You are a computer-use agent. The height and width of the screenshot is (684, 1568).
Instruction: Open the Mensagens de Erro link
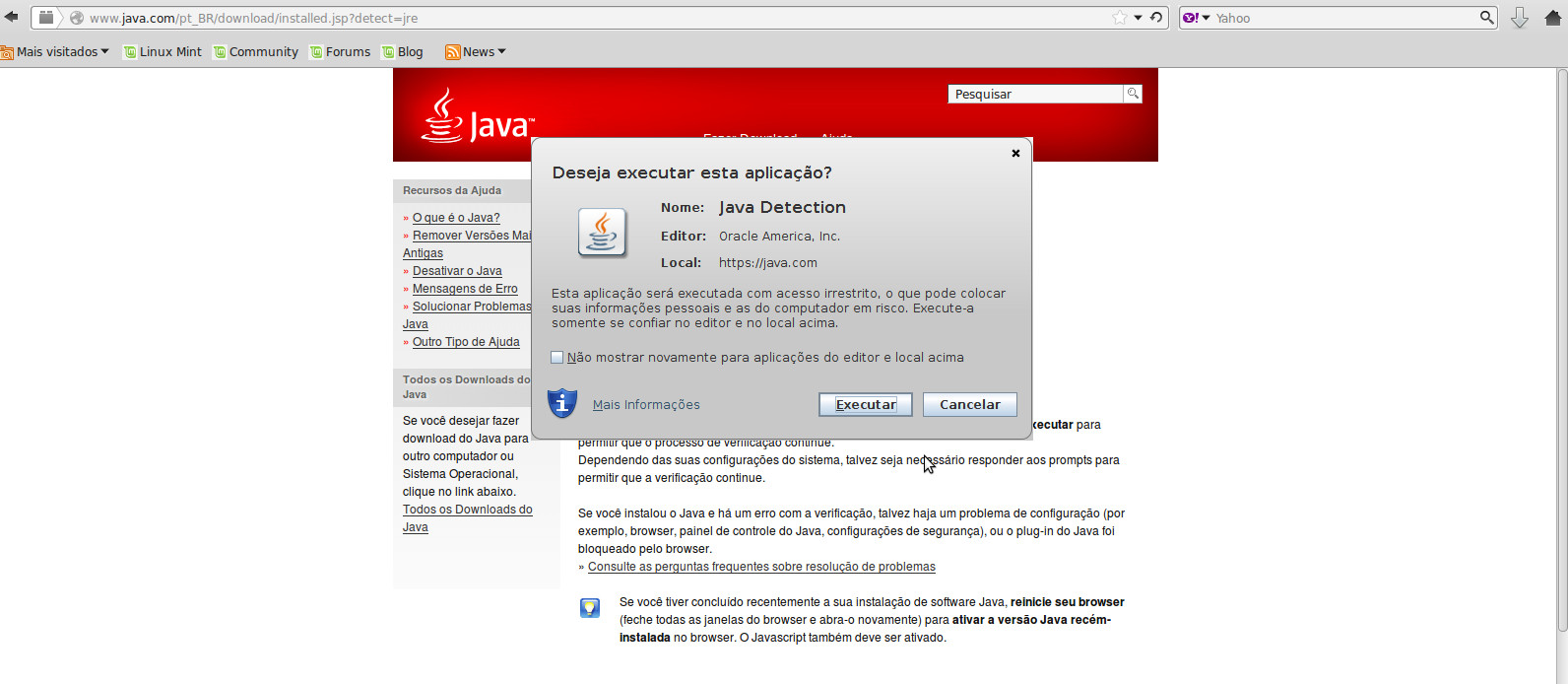coord(465,289)
